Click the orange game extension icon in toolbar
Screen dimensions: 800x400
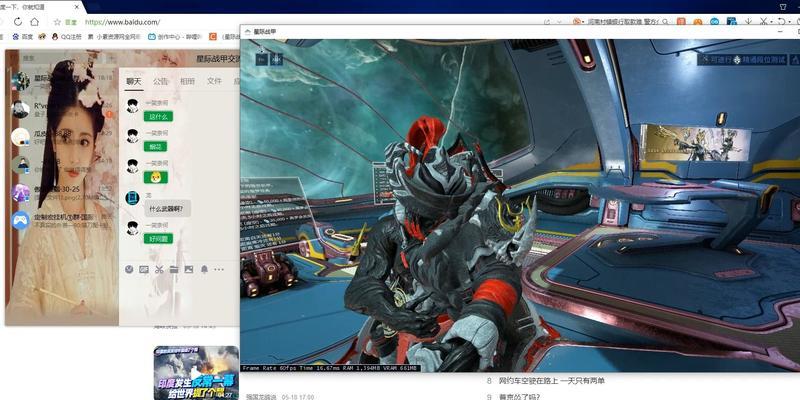coord(698,22)
